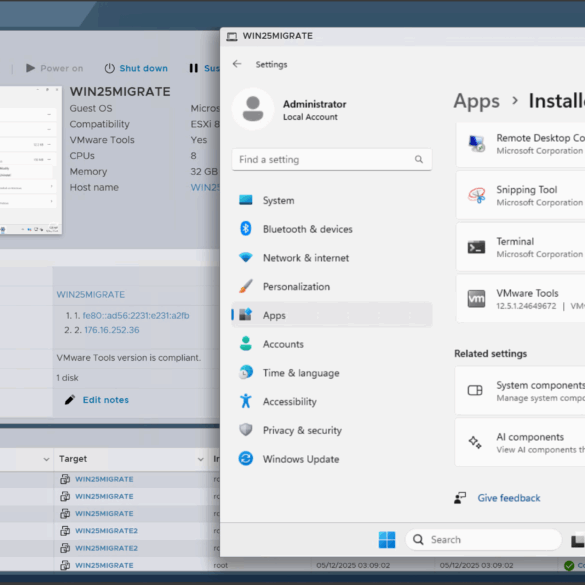The image size is (585, 585).
Task: Open Accounts settings
Action: [332, 344]
